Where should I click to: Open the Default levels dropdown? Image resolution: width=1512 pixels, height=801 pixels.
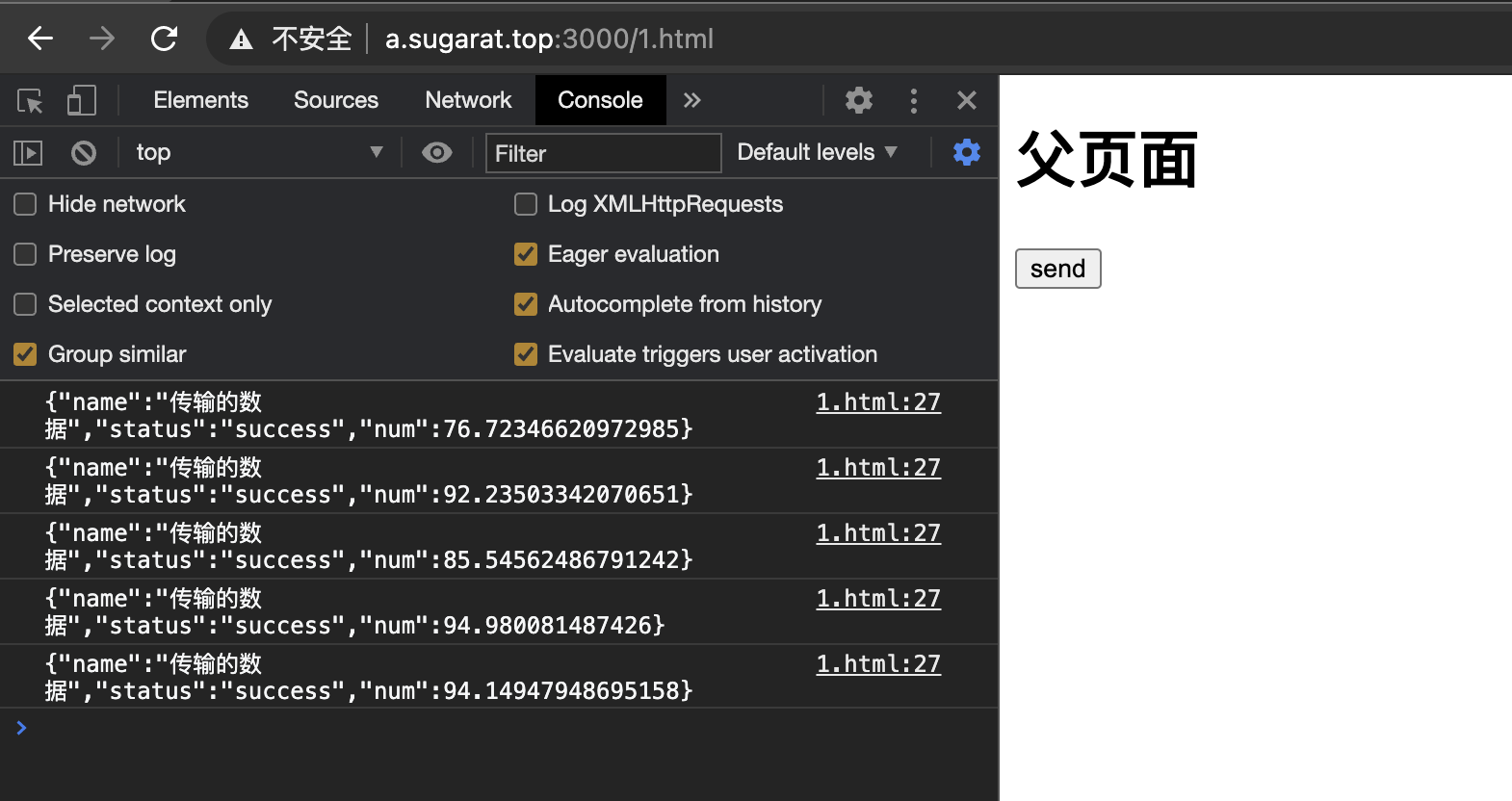(x=818, y=152)
